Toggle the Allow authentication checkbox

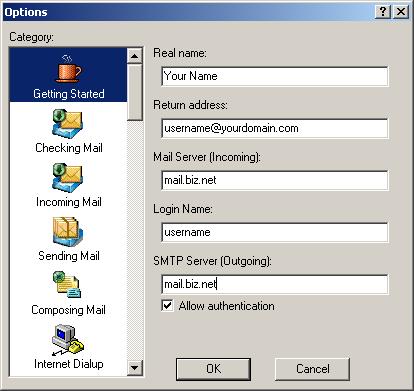pos(167,305)
